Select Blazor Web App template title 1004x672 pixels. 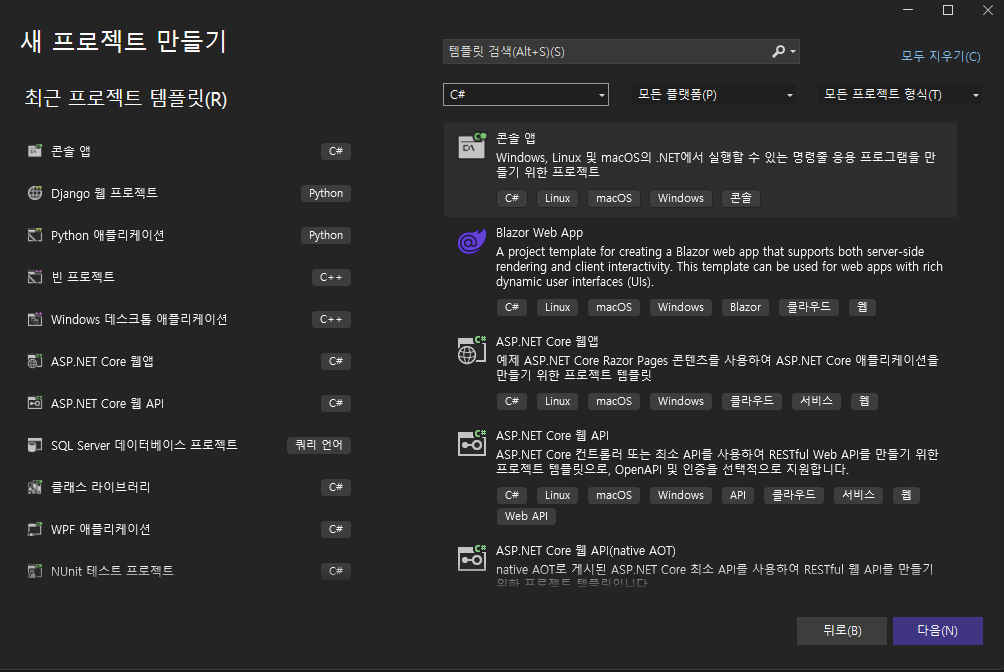coord(539,233)
